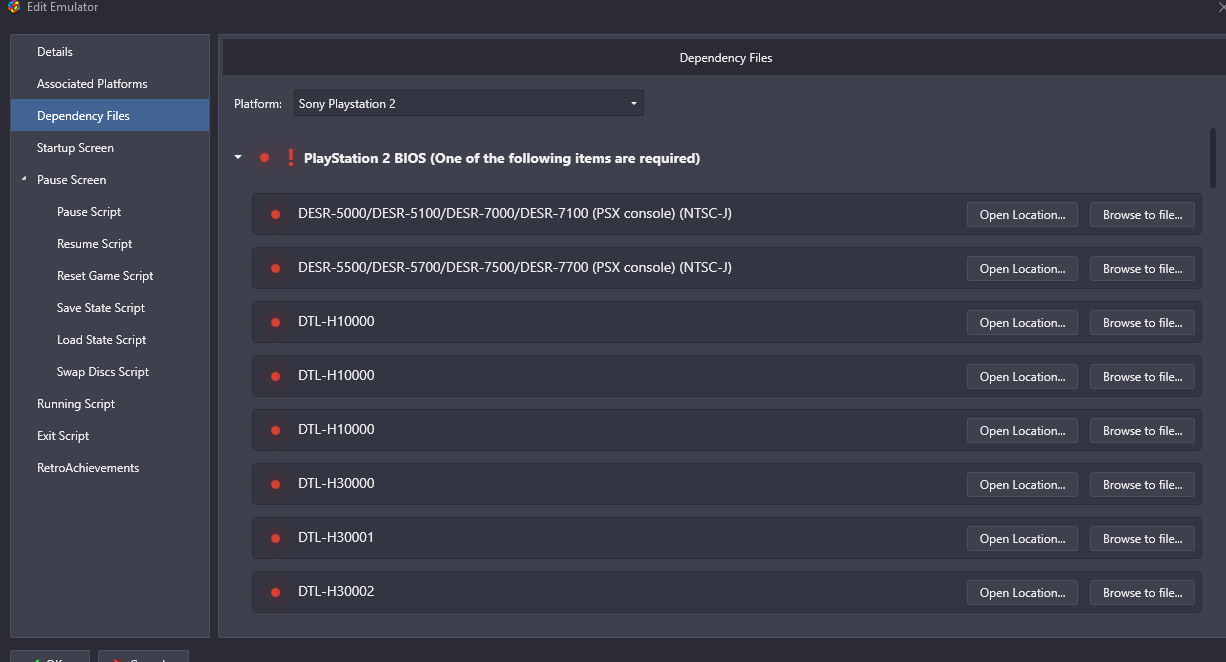Click the red exclamation mark warning icon
This screenshot has width=1226, height=662.
(x=290, y=158)
